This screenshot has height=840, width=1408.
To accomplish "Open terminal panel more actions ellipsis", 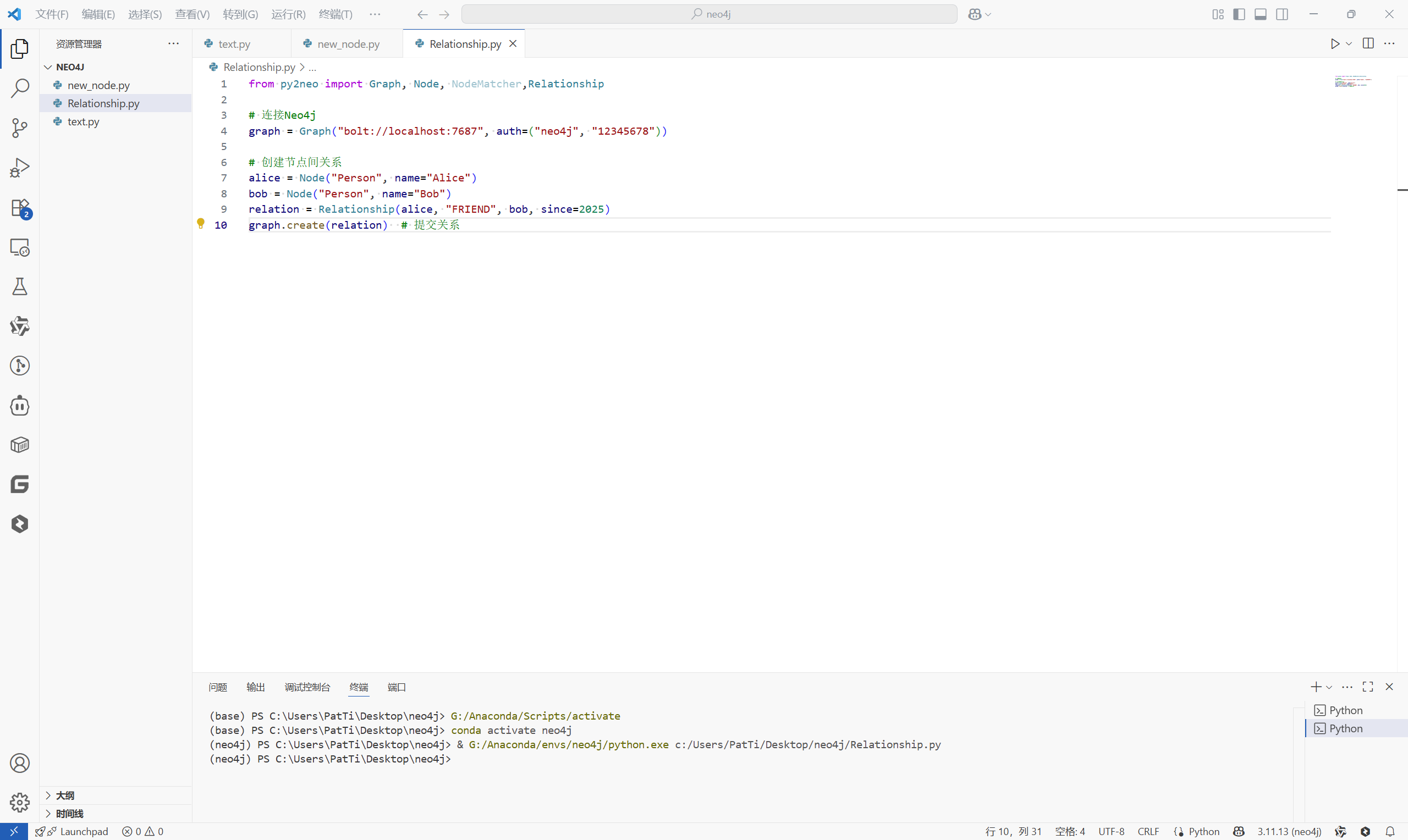I will 1347,687.
